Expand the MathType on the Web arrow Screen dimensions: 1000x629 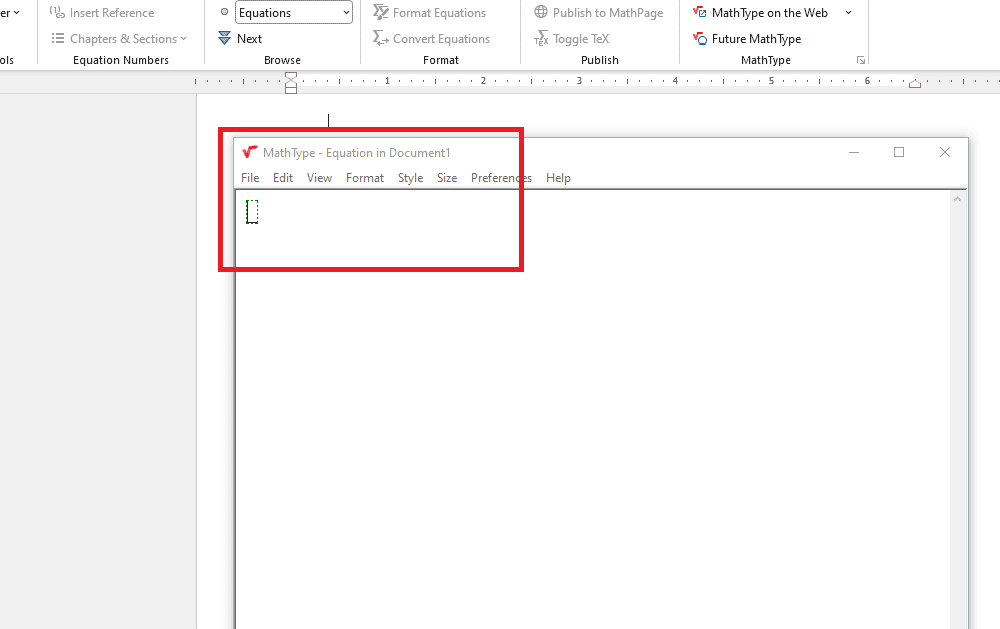click(848, 12)
